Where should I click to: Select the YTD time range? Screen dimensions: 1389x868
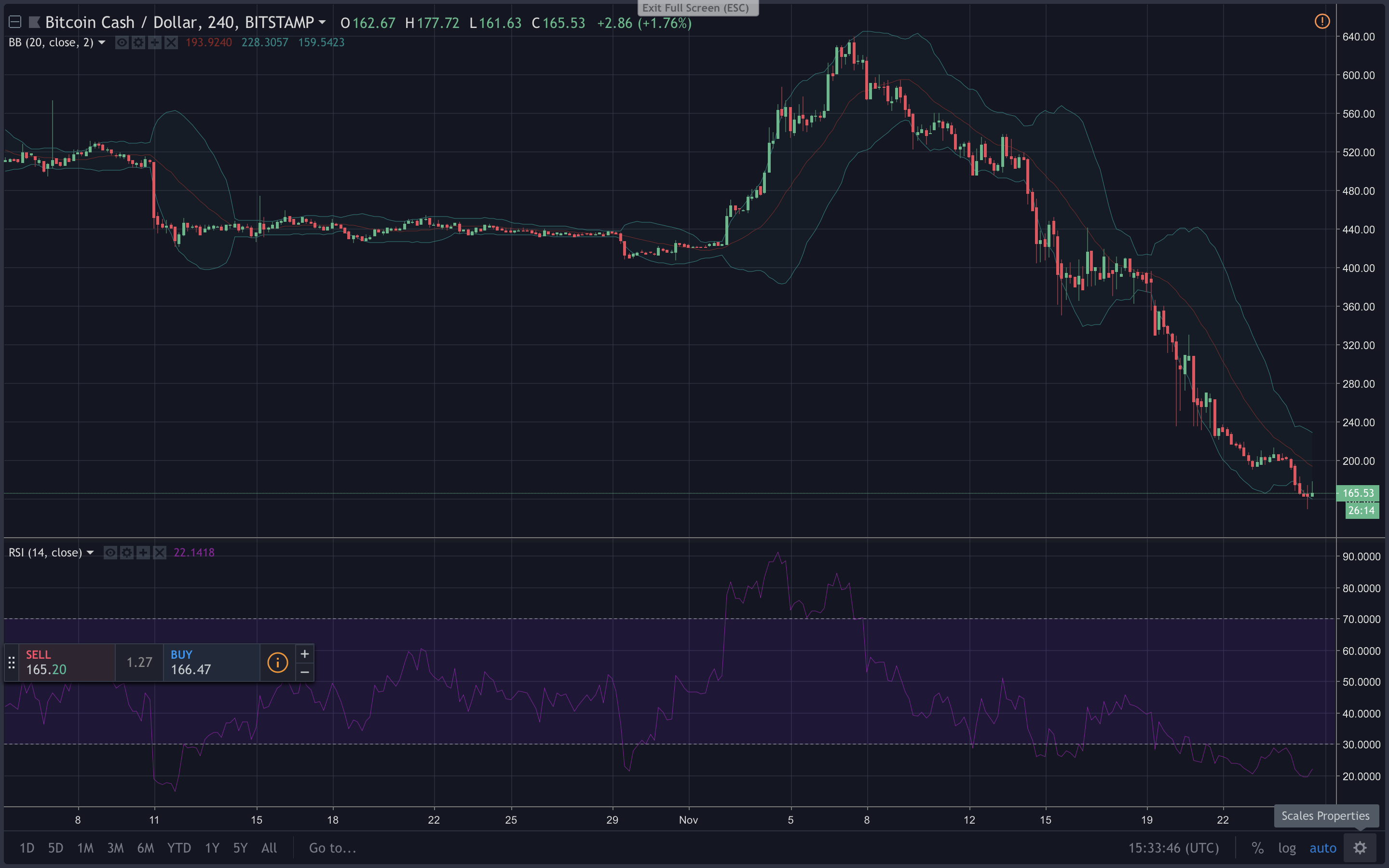(179, 848)
